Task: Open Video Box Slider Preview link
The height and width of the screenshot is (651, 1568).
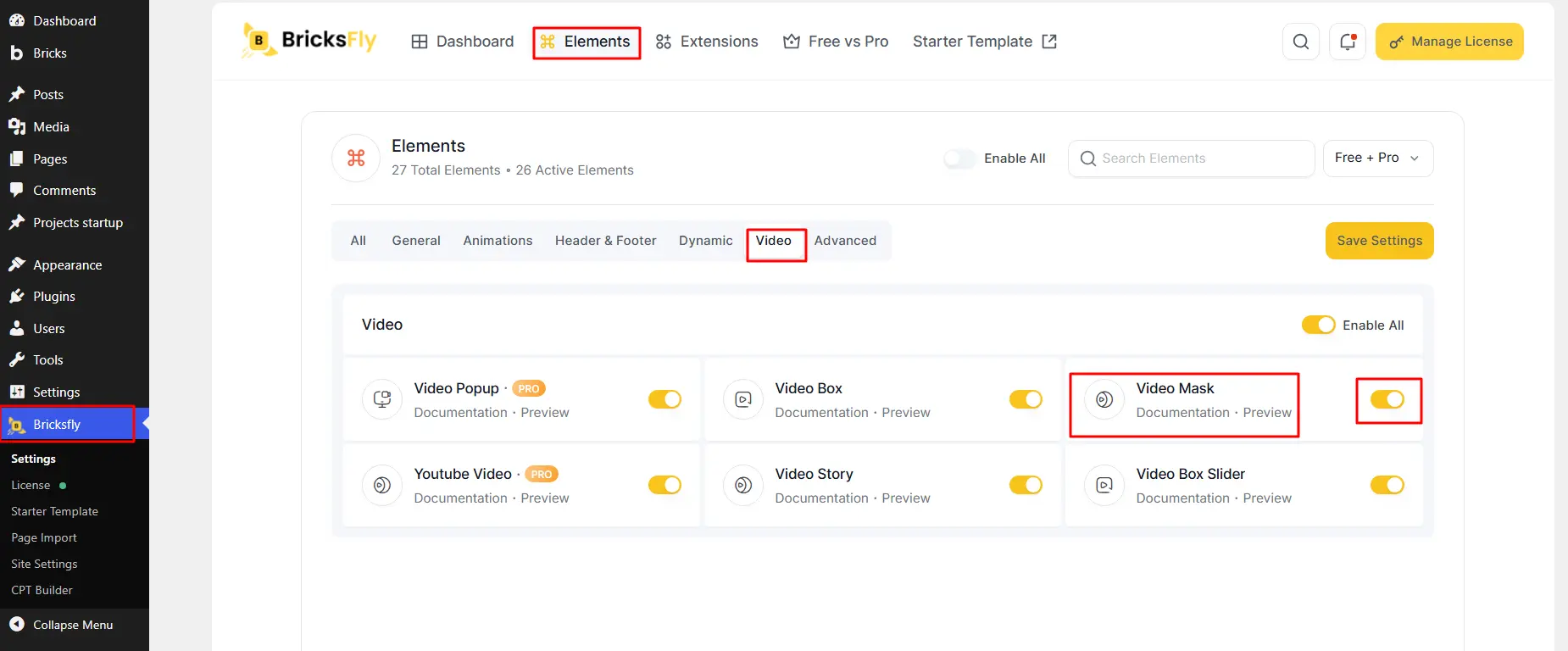Action: 1267,498
